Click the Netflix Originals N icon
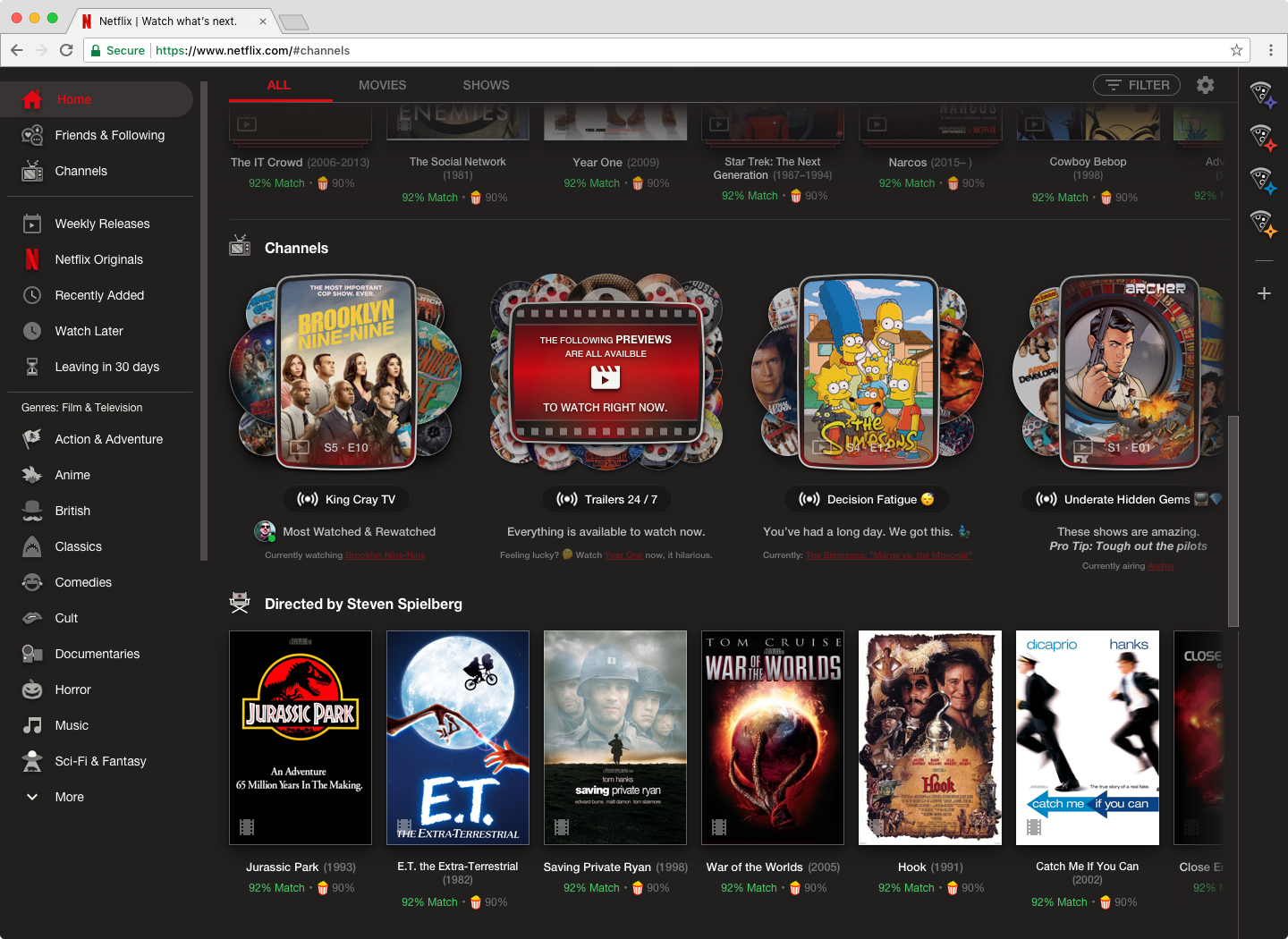This screenshot has height=939, width=1288. click(x=32, y=259)
